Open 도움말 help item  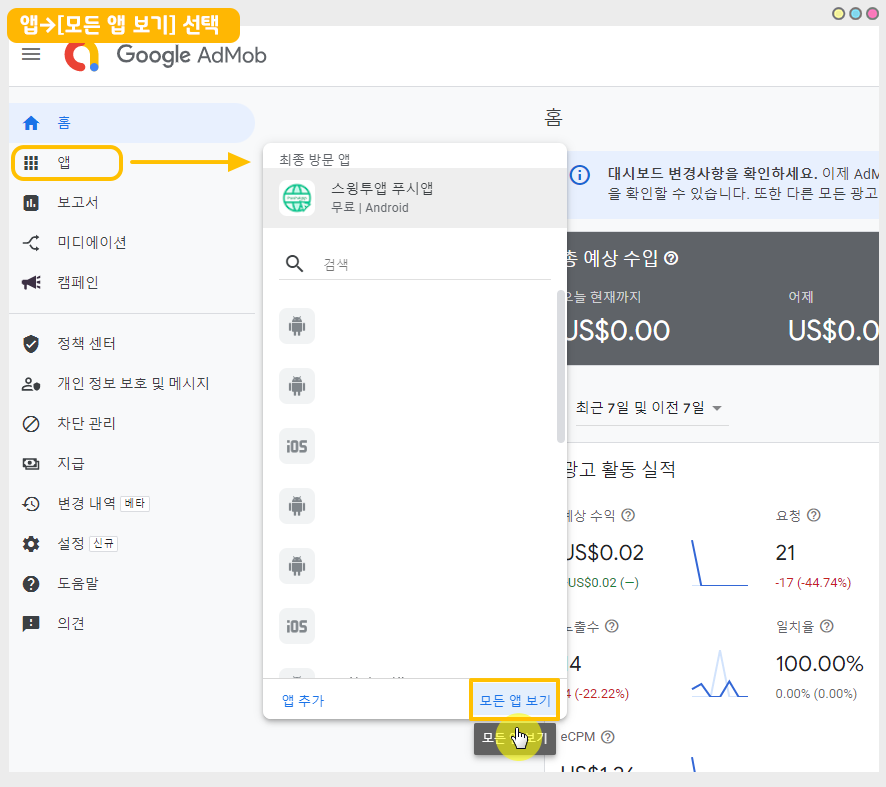click(77, 584)
